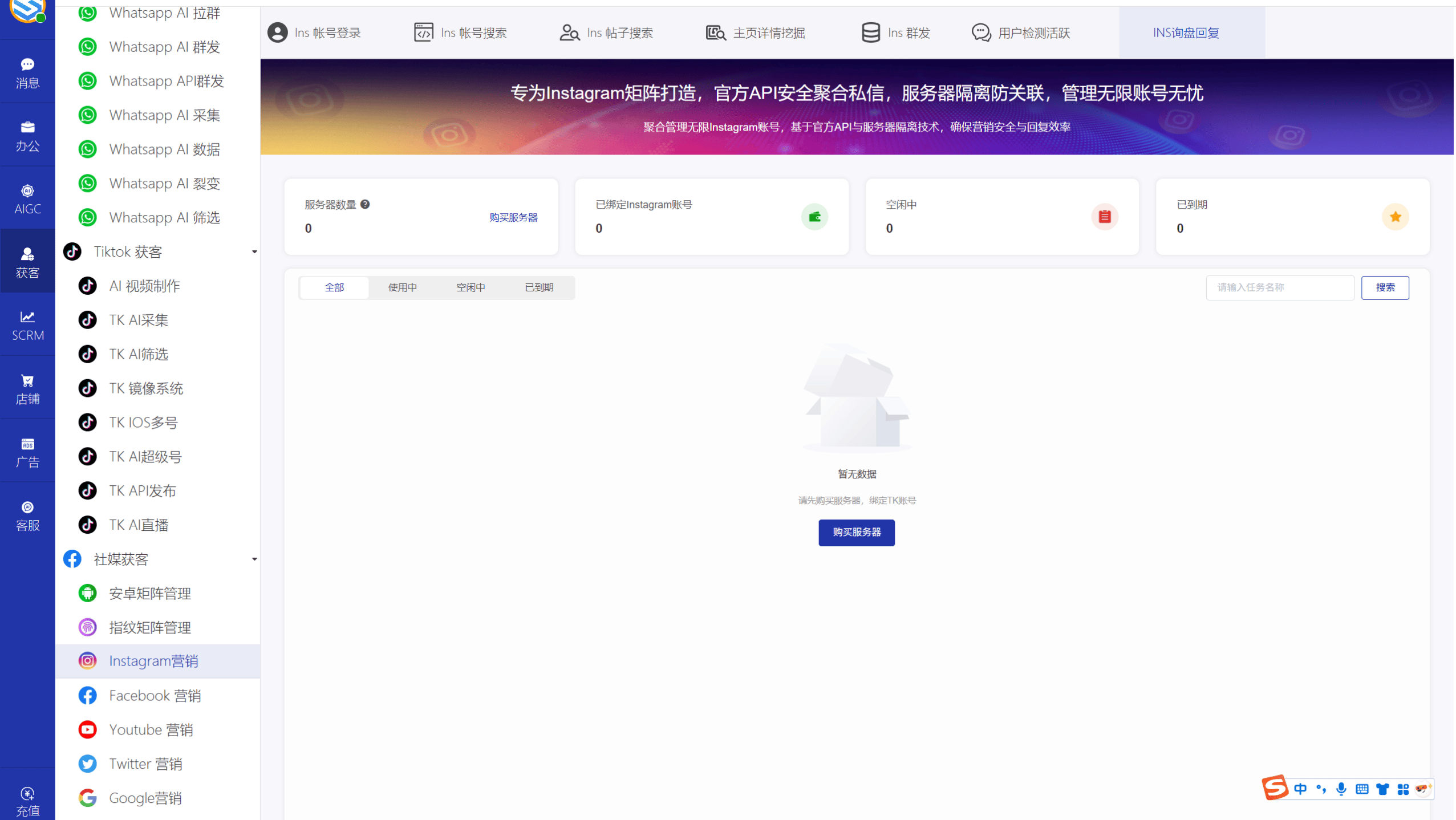Click the 购买服务器 purchase button
The width and height of the screenshot is (1456, 820).
coord(856,533)
